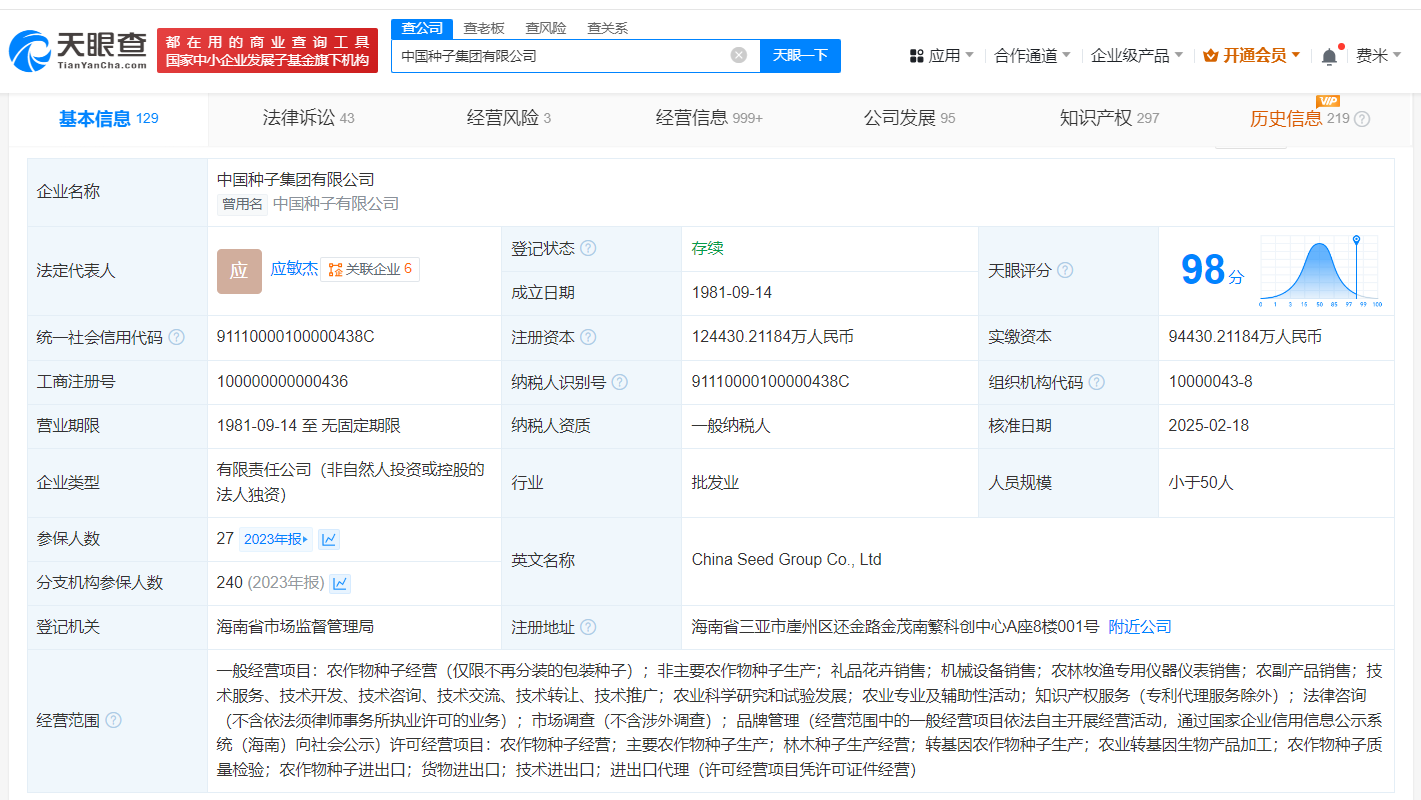Open legal representative 应敏杰 link
The image size is (1421, 800).
pos(294,268)
